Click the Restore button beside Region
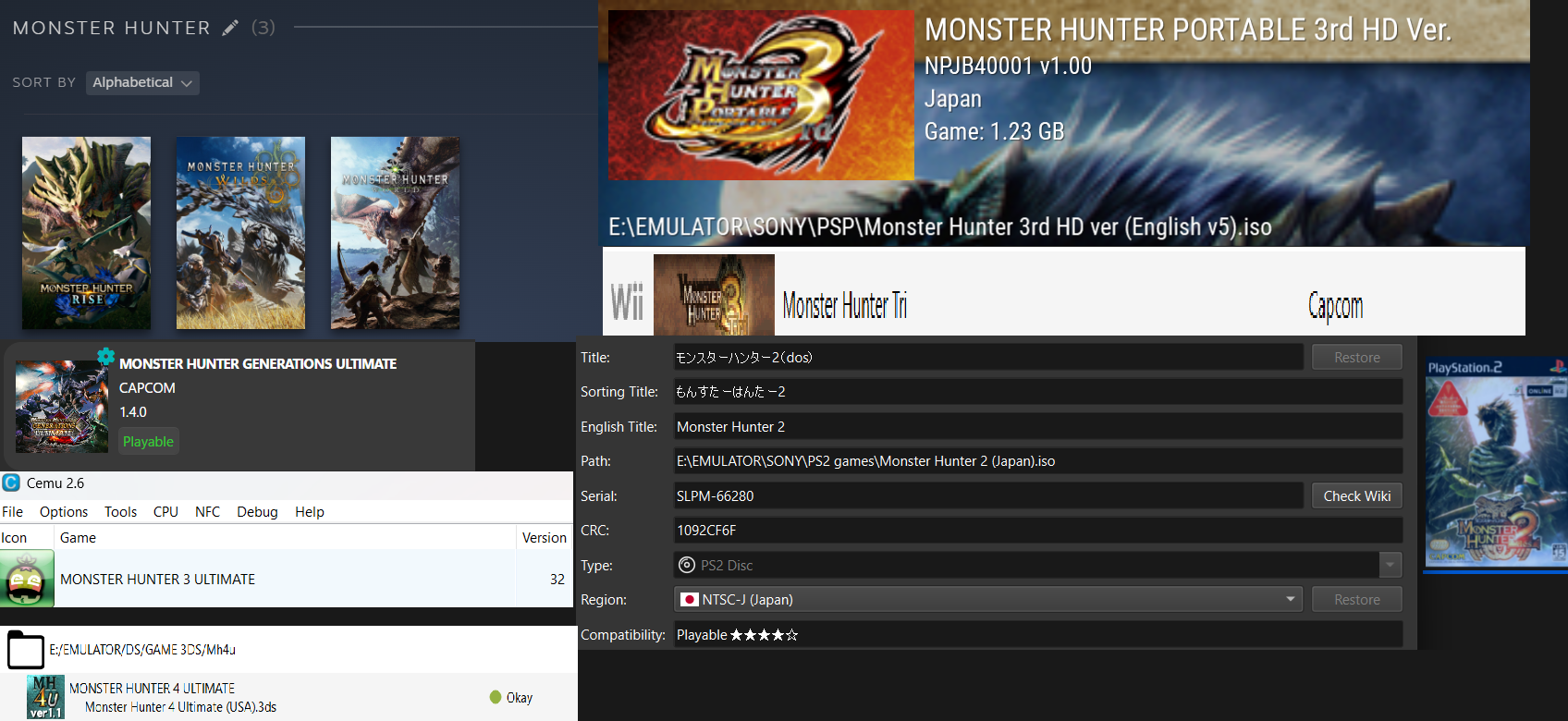Image resolution: width=1568 pixels, height=721 pixels. 1356,600
